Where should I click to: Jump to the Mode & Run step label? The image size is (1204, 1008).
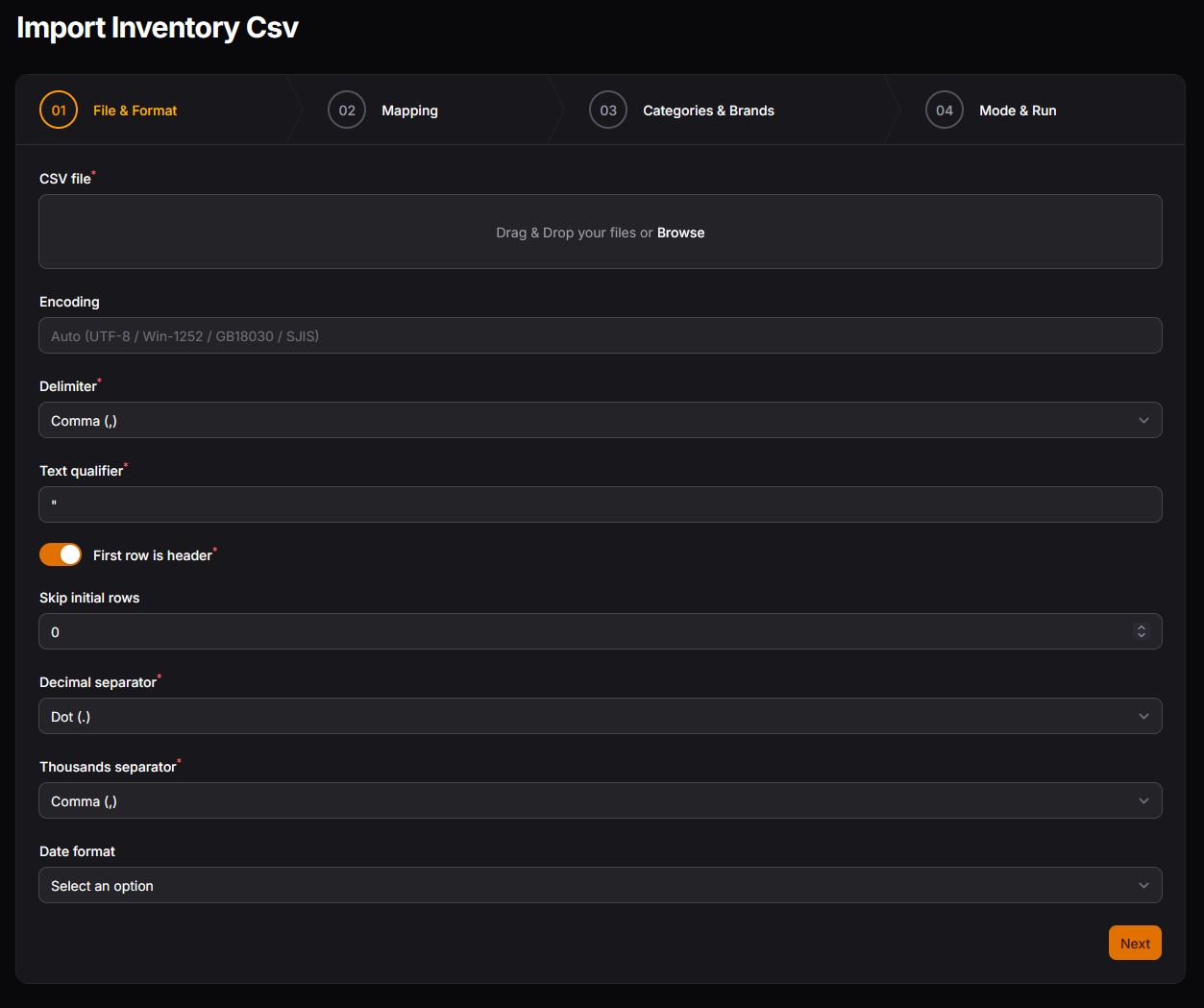point(1018,111)
